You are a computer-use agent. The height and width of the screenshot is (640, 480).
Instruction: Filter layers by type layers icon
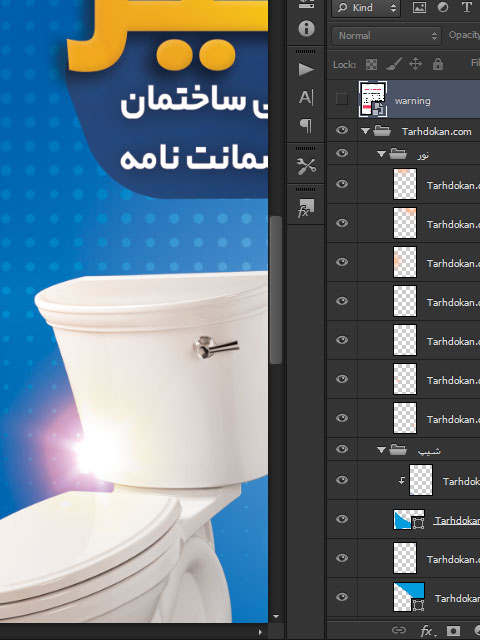click(467, 7)
